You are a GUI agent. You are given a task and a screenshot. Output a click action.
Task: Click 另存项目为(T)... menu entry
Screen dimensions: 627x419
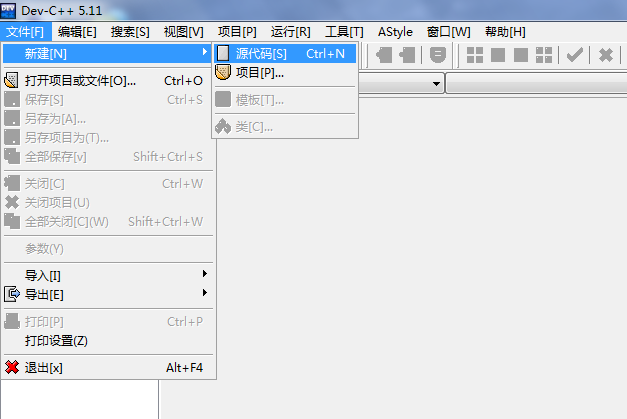pos(108,138)
